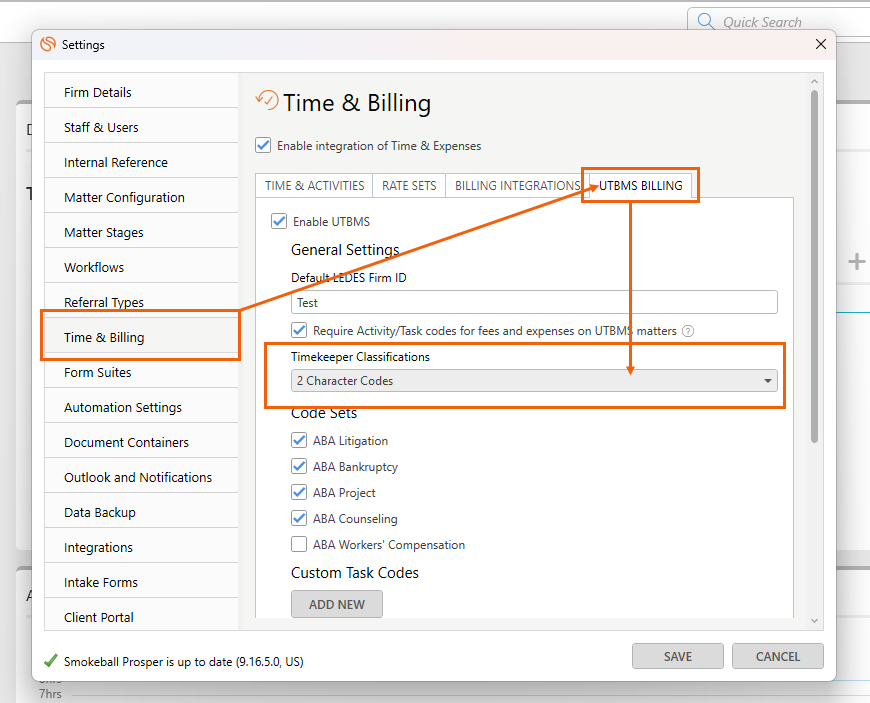Close the Settings dialog with the X

pos(821,44)
